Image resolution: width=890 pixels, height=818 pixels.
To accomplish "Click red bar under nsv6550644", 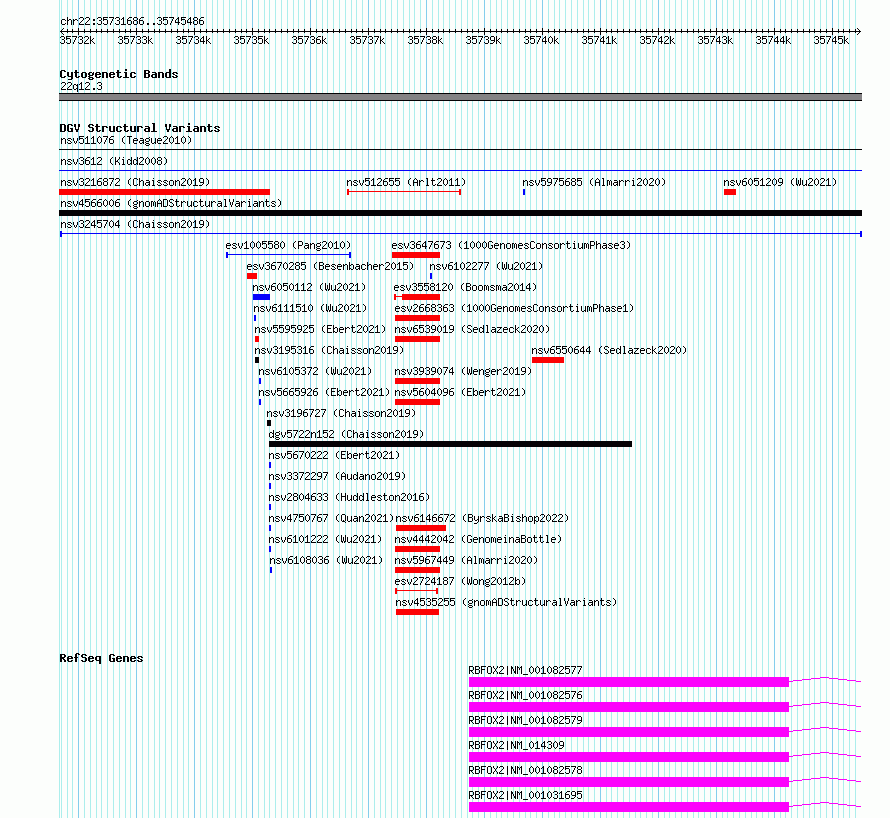I will pos(548,360).
